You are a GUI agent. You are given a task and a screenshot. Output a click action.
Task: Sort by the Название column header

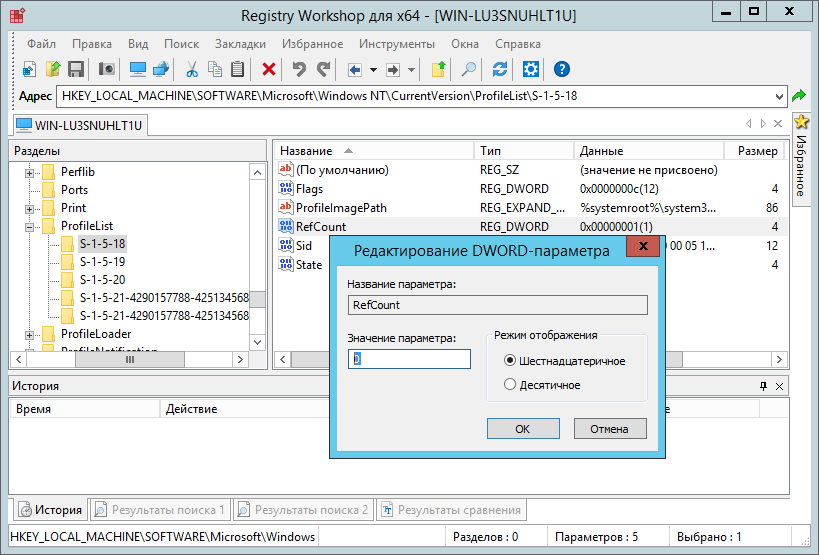point(374,151)
